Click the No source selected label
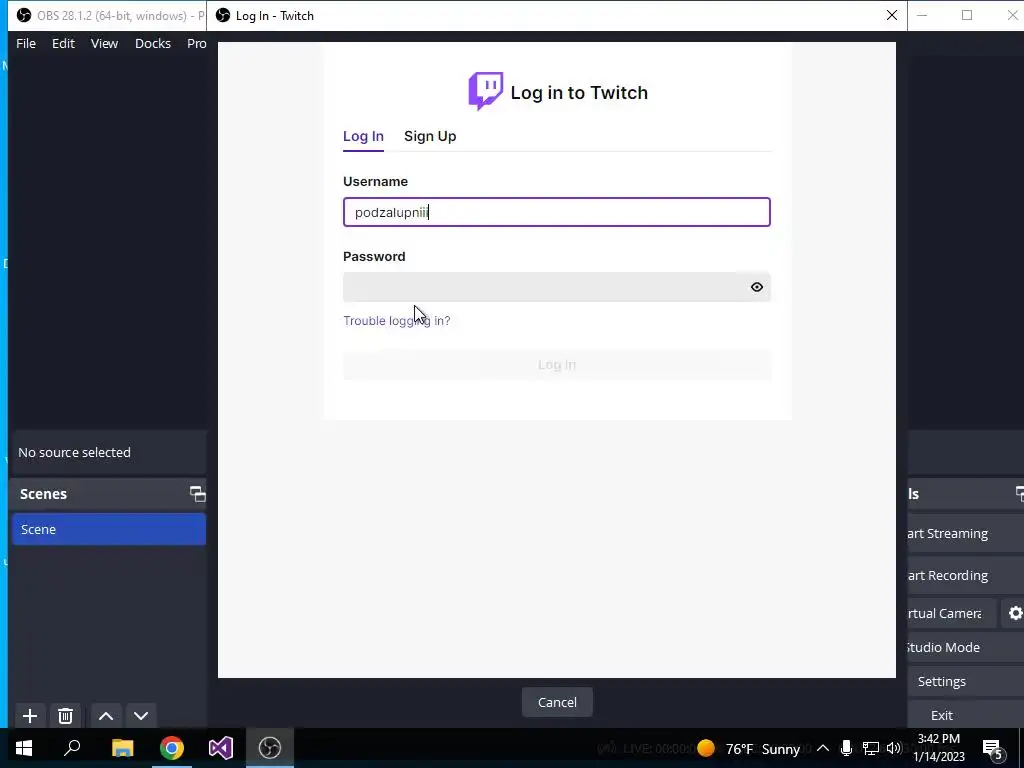 pos(74,453)
